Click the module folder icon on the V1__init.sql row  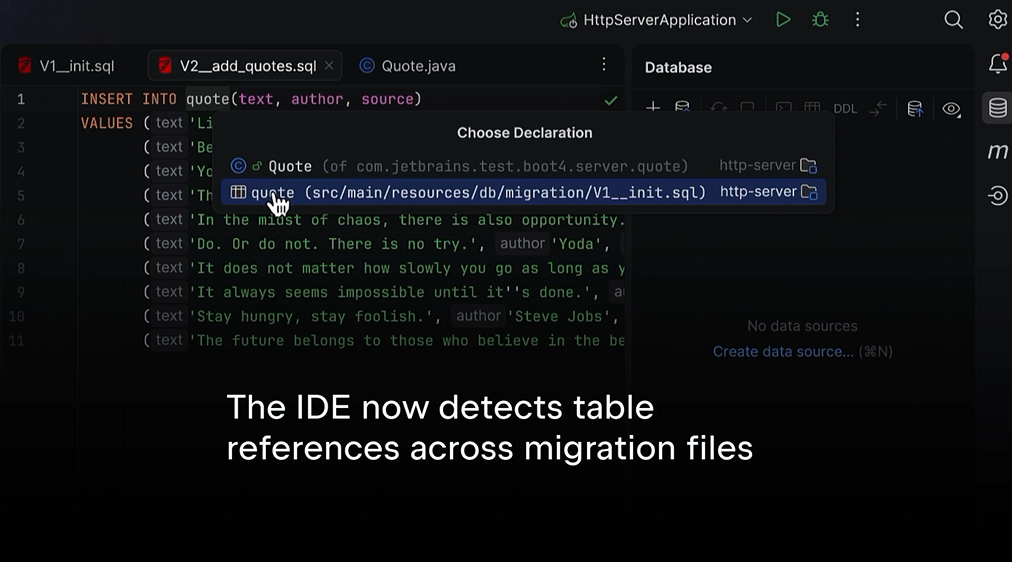[x=809, y=192]
